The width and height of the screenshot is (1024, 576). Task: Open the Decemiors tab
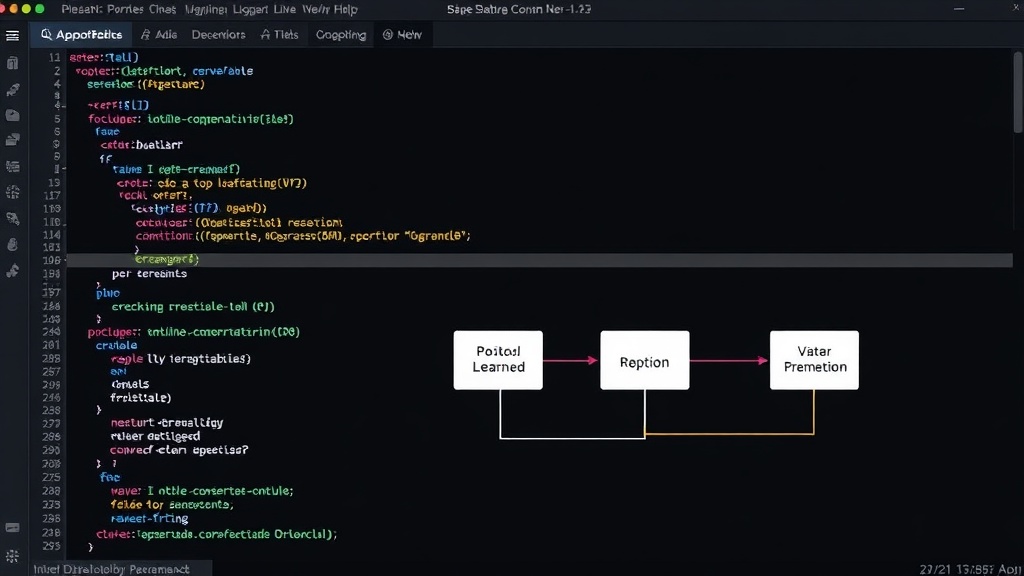click(x=218, y=35)
